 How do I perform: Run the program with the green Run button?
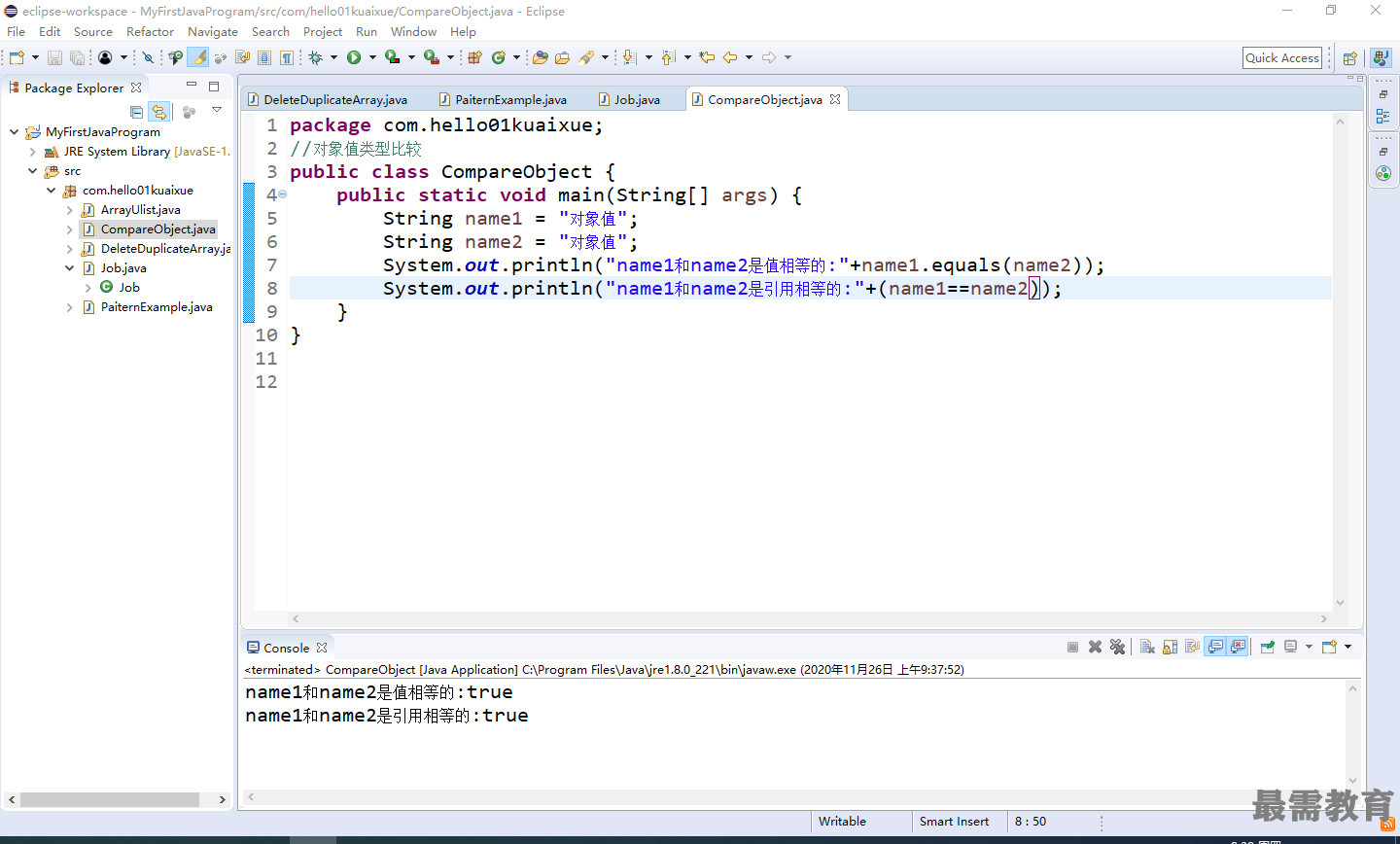[x=354, y=58]
